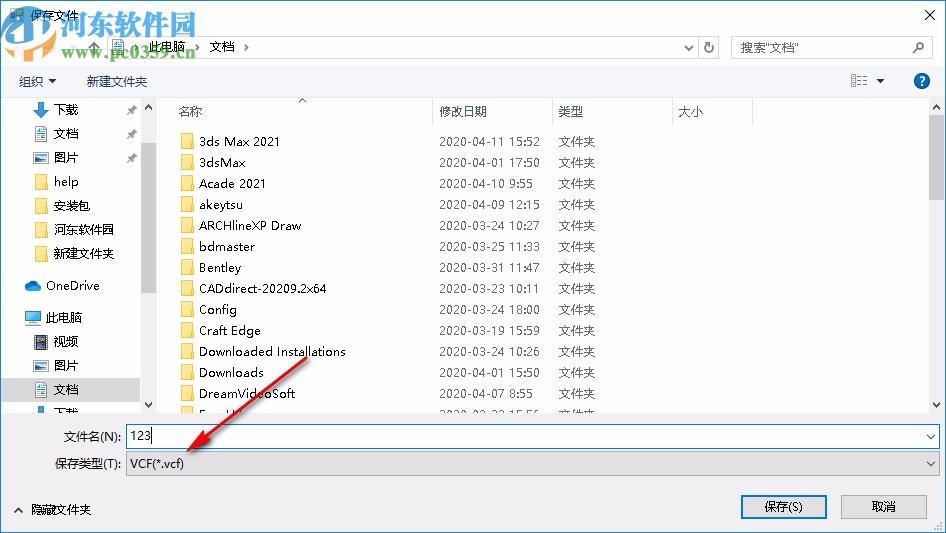Viewport: 946px width, 533px height.
Task: Click the view layout icon
Action: coord(859,81)
